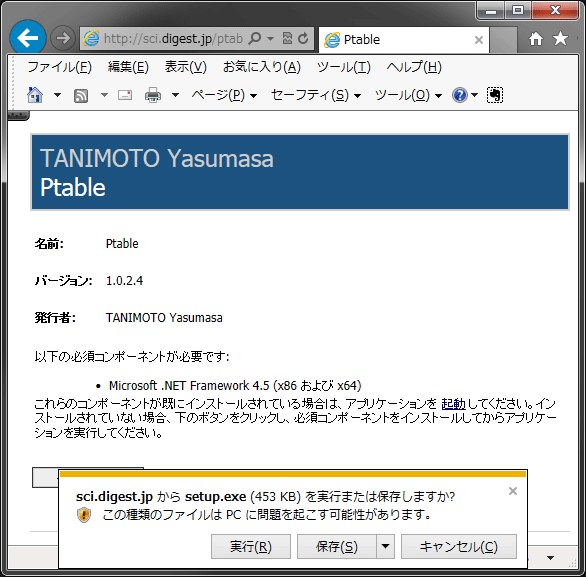Click the setup.exe file name text
The height and width of the screenshot is (577, 586).
[215, 497]
